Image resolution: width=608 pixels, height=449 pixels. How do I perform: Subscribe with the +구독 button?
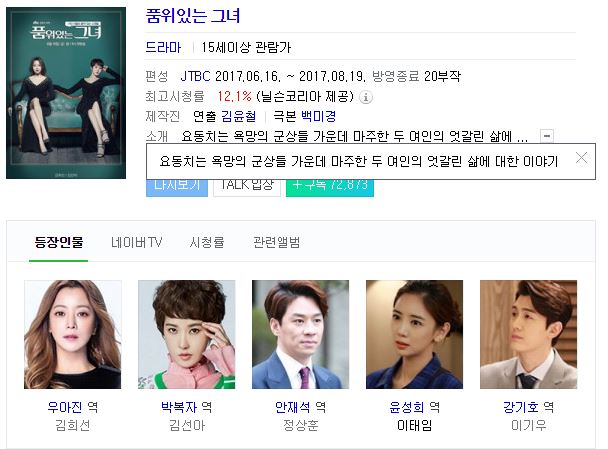coord(330,188)
